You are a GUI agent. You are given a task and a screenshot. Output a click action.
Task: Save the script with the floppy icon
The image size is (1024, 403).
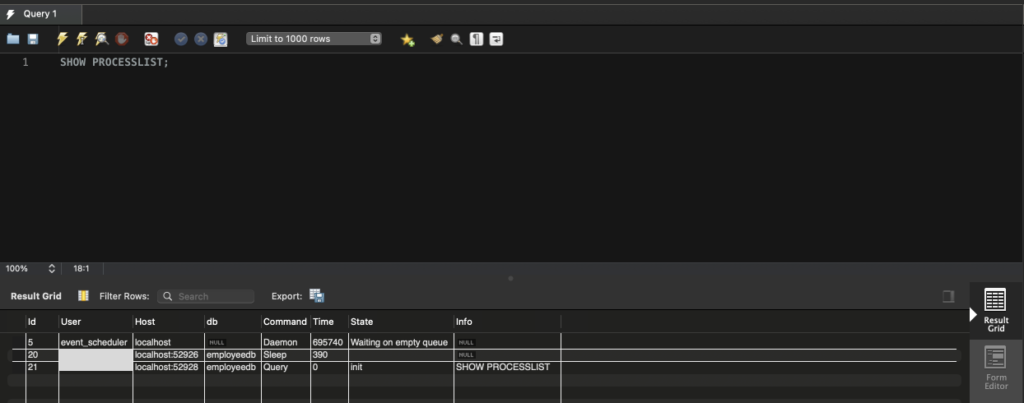33,39
